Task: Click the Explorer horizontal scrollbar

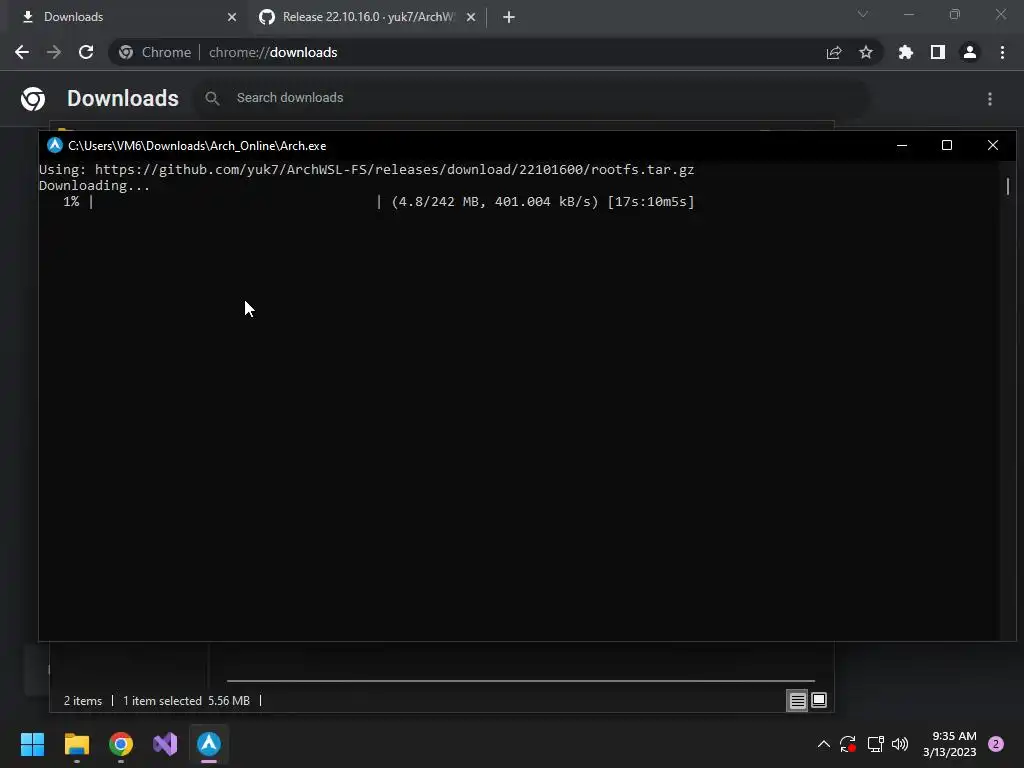Action: pyautogui.click(x=520, y=680)
